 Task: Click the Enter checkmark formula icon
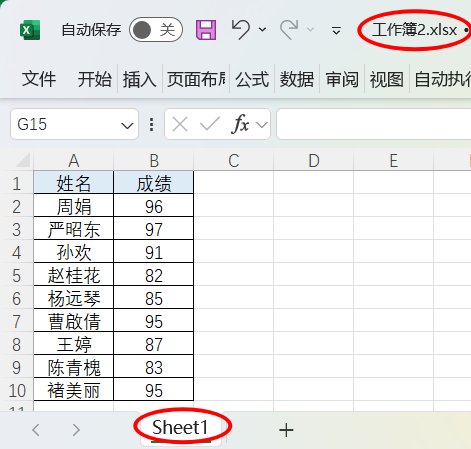[x=210, y=124]
